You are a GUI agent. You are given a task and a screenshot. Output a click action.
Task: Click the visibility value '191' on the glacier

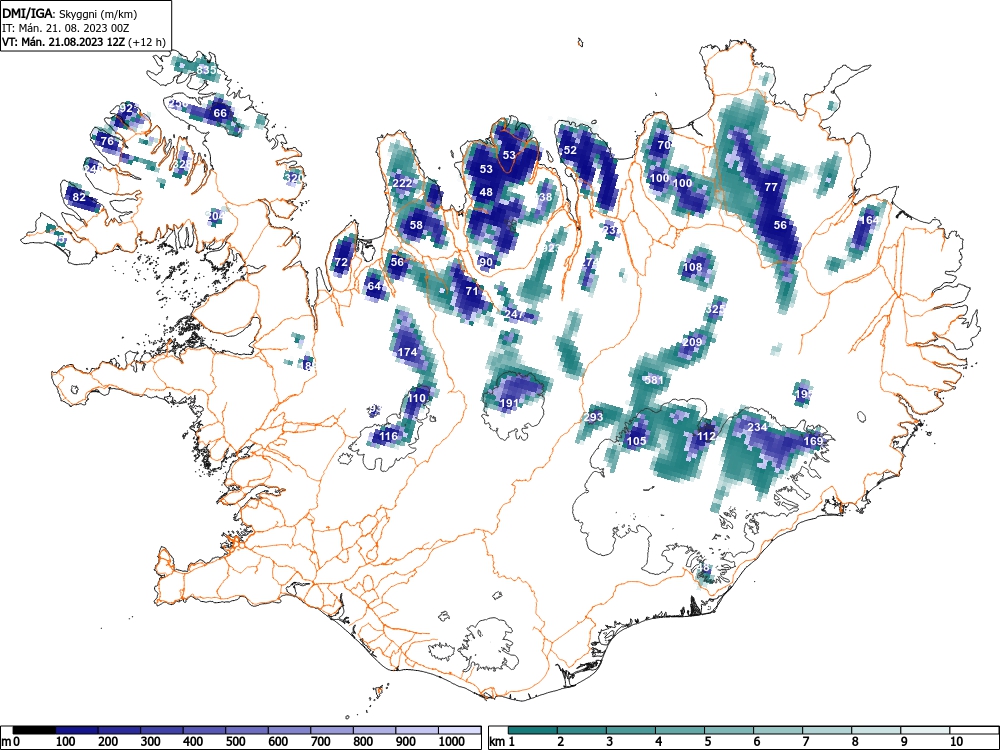(509, 403)
